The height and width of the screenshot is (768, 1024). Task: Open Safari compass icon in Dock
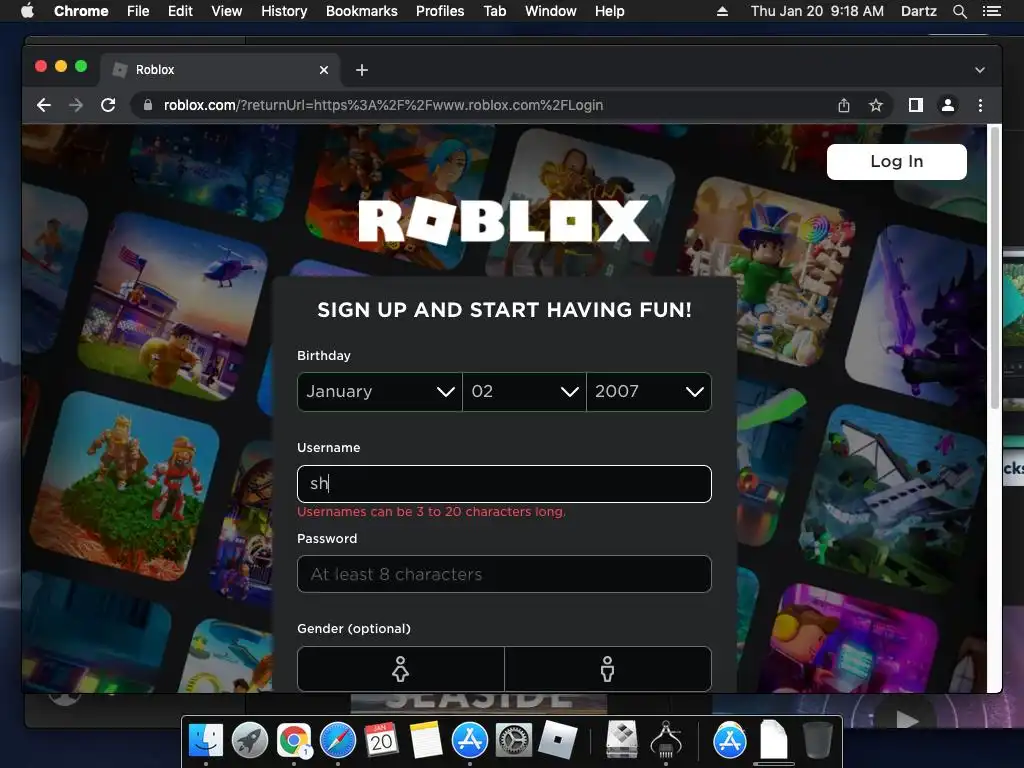(x=338, y=741)
